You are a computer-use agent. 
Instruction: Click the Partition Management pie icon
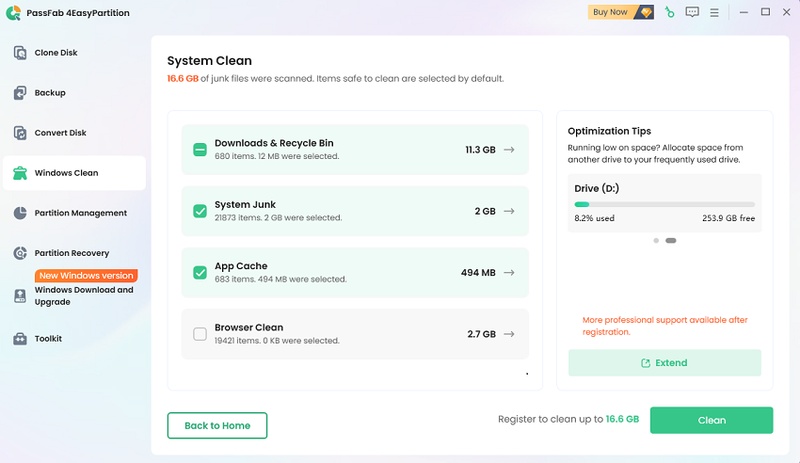[20, 213]
